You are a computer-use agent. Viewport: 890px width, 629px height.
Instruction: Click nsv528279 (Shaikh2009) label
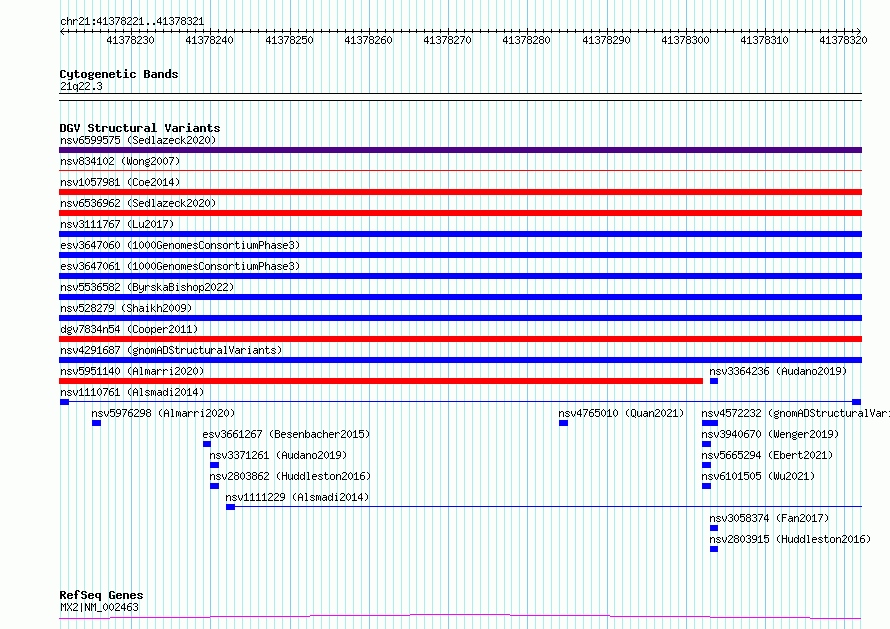[x=126, y=308]
